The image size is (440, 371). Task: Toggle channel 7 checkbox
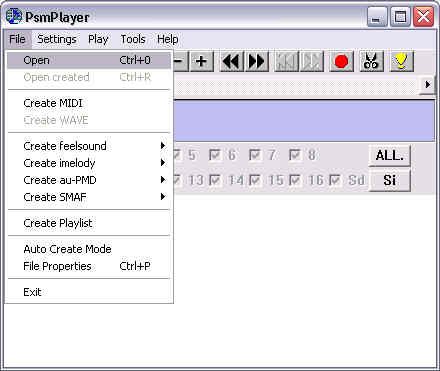coord(254,155)
